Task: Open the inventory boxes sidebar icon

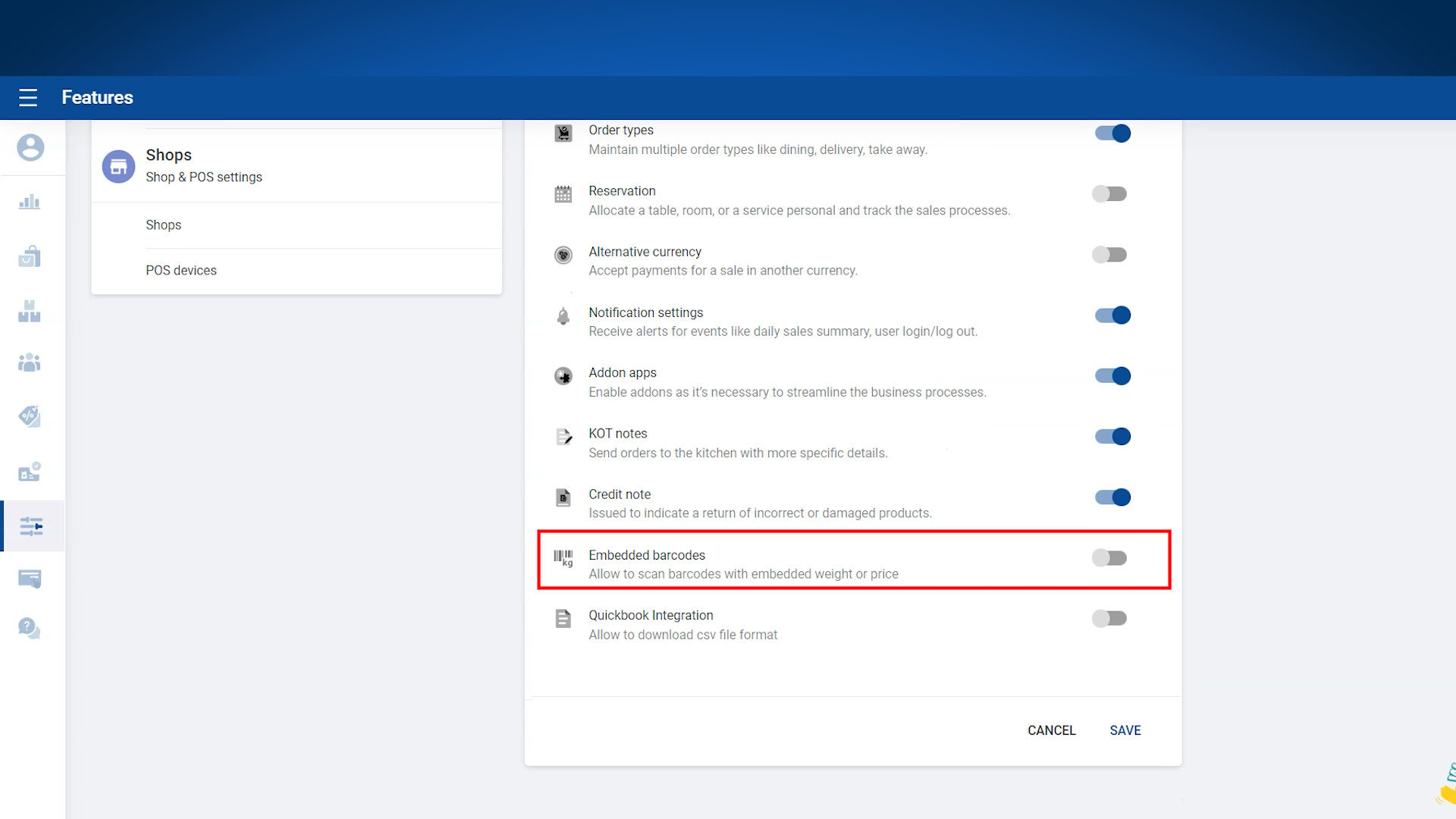Action: 30,311
